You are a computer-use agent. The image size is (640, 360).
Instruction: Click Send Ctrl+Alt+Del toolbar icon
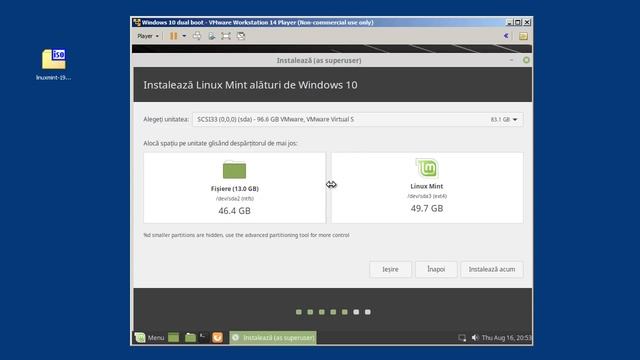197,36
